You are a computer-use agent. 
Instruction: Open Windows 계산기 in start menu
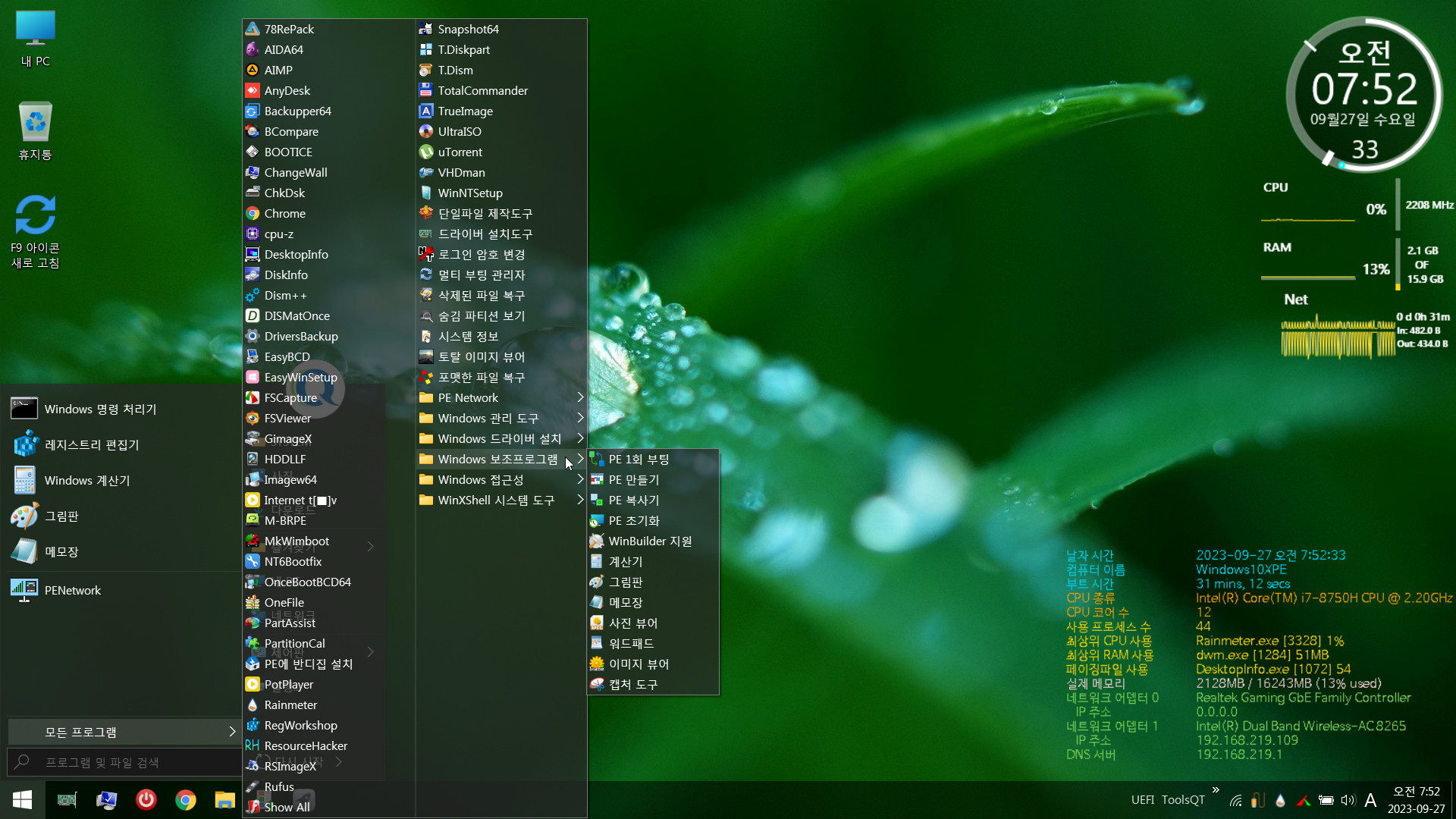pyautogui.click(x=124, y=480)
